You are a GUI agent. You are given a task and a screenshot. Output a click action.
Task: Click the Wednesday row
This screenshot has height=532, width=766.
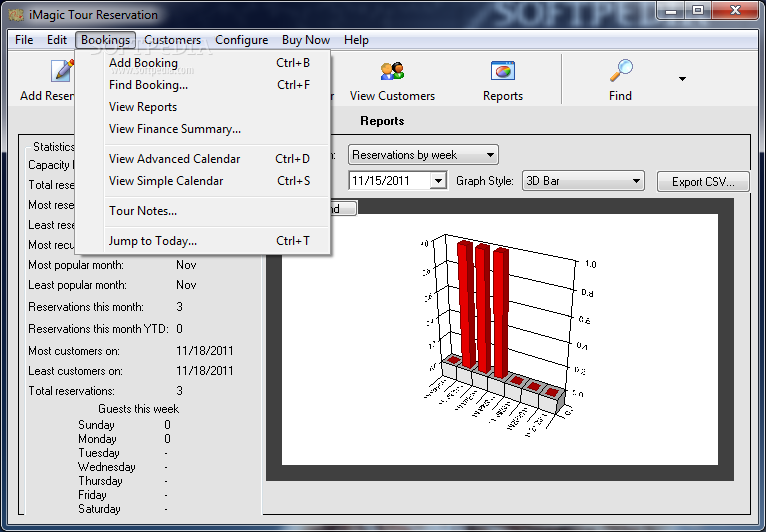124,467
